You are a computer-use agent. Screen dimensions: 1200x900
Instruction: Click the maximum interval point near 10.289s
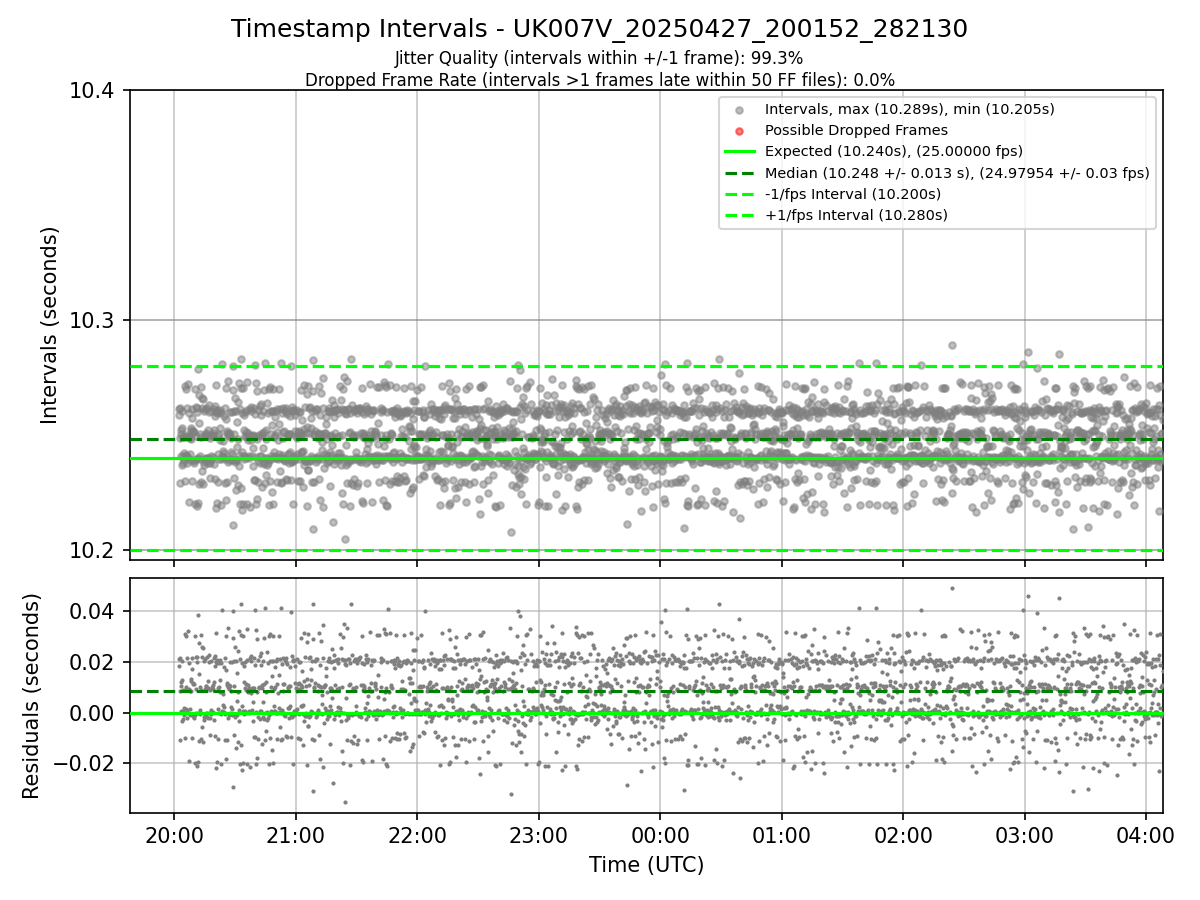pos(952,345)
